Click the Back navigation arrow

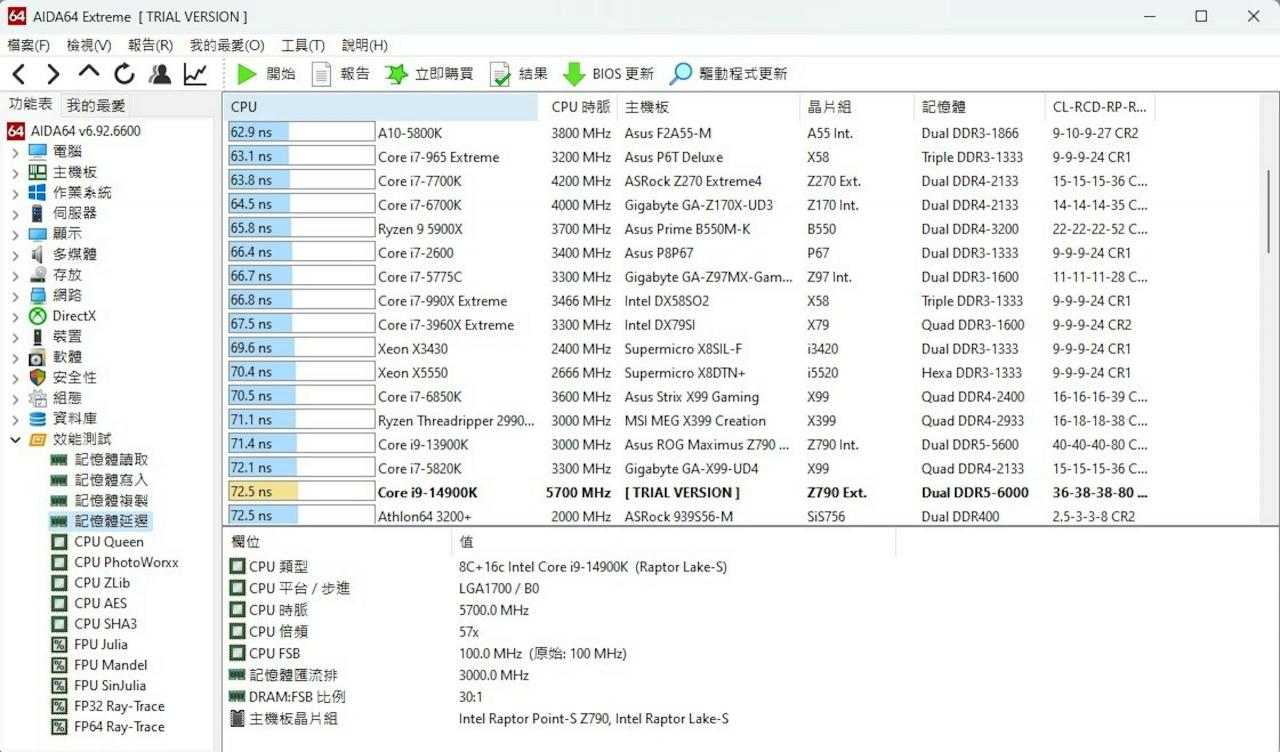click(19, 74)
